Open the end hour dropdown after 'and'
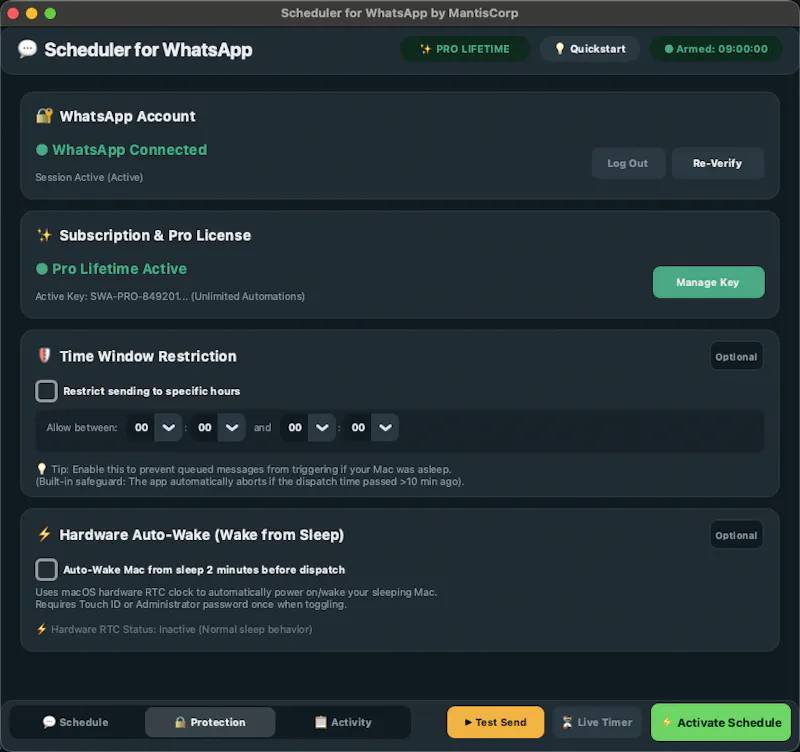The height and width of the screenshot is (752, 800). (x=322, y=427)
